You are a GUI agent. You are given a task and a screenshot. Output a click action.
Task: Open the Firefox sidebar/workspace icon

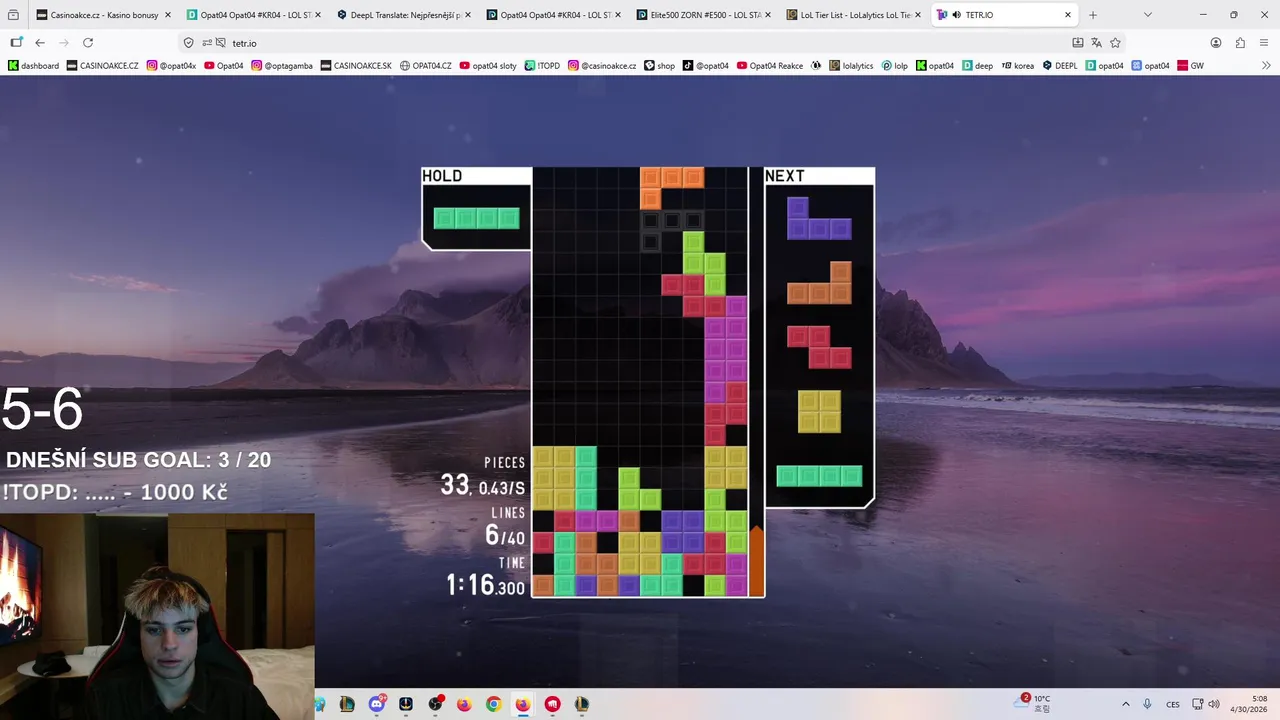(16, 43)
